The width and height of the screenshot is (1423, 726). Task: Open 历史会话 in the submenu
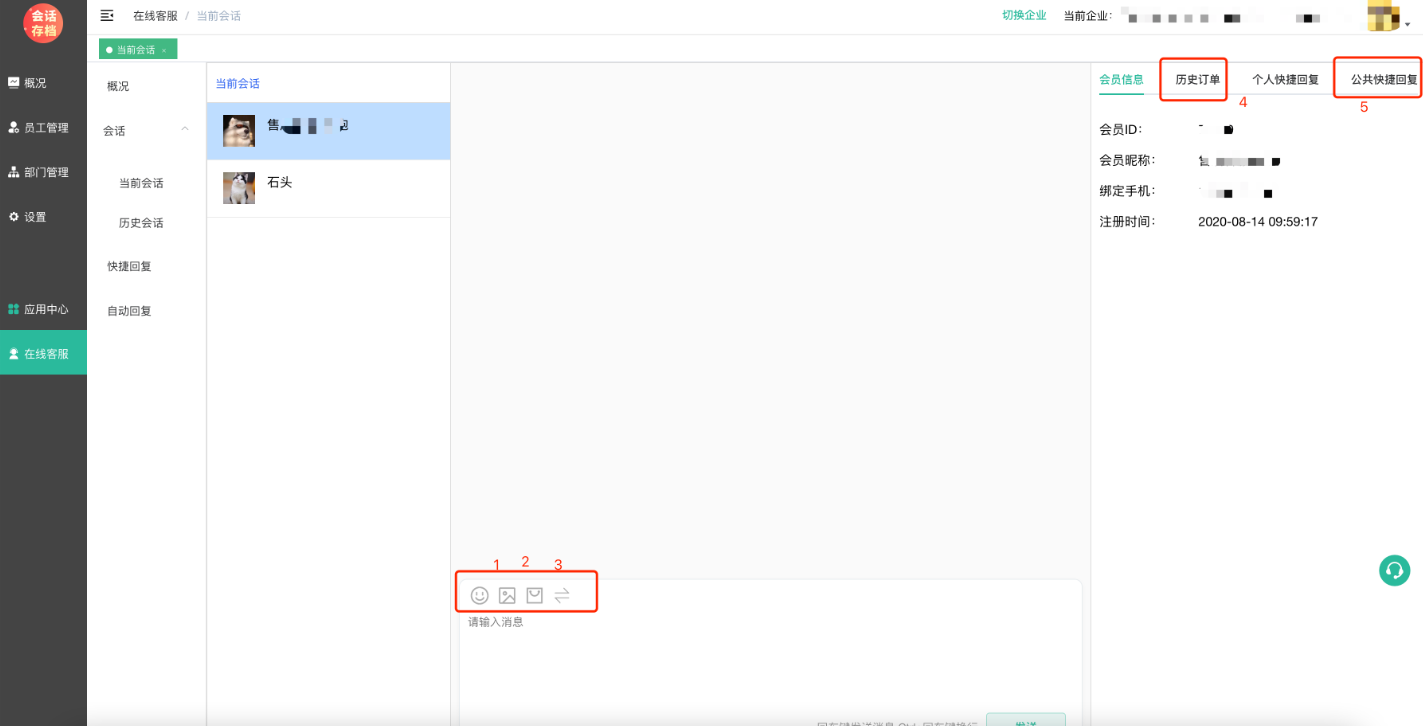pyautogui.click(x=141, y=223)
